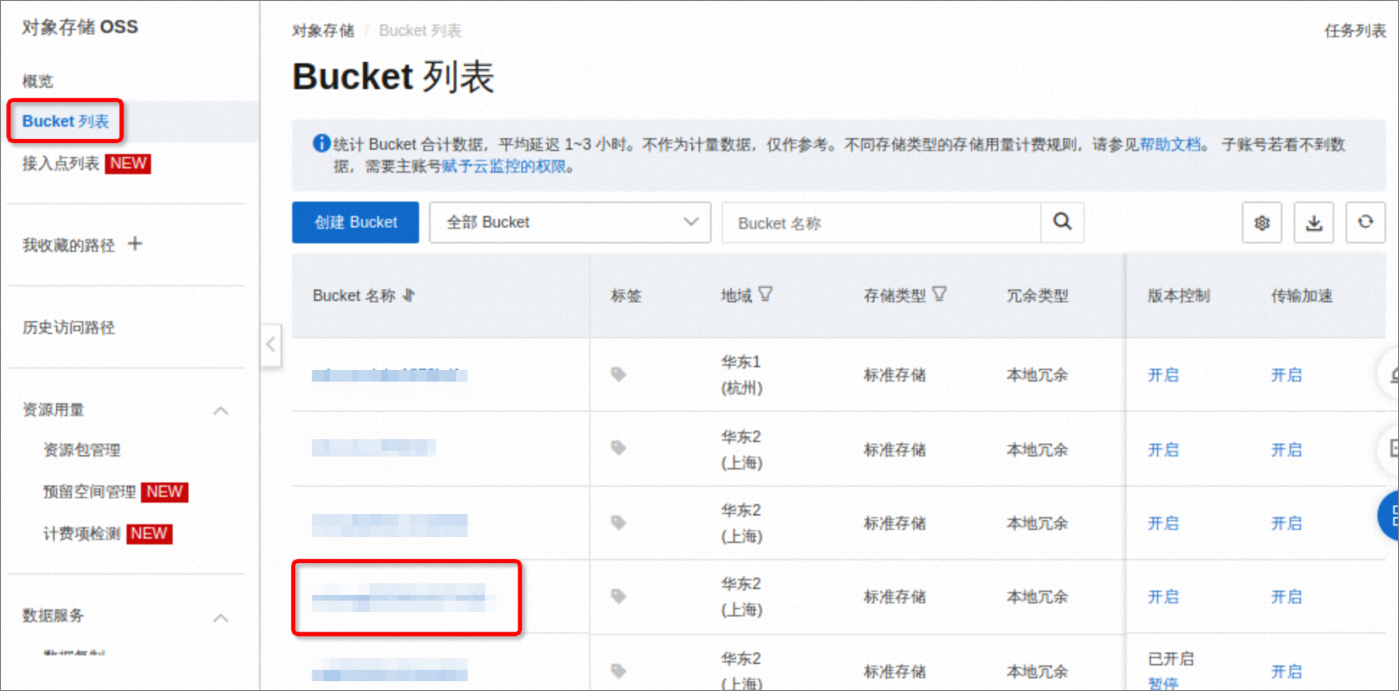Collapse the 数据服务 section
Screen dimensions: 1399x691
222,617
